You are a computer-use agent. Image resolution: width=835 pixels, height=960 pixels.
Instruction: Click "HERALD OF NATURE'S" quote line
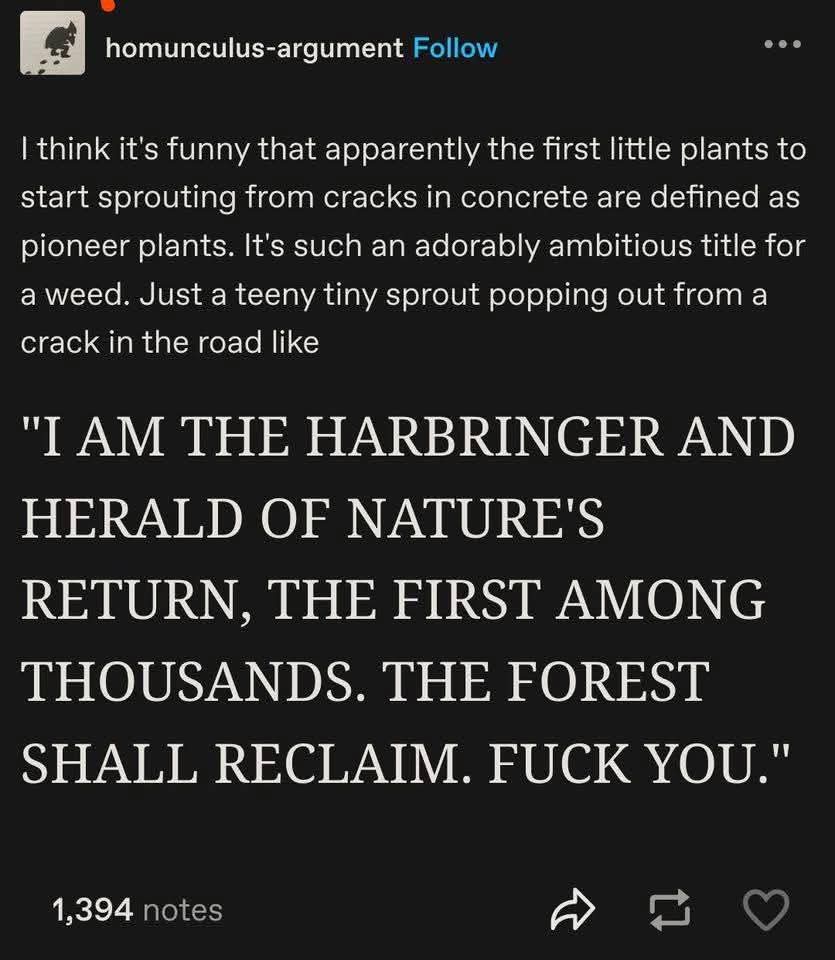[x=312, y=520]
